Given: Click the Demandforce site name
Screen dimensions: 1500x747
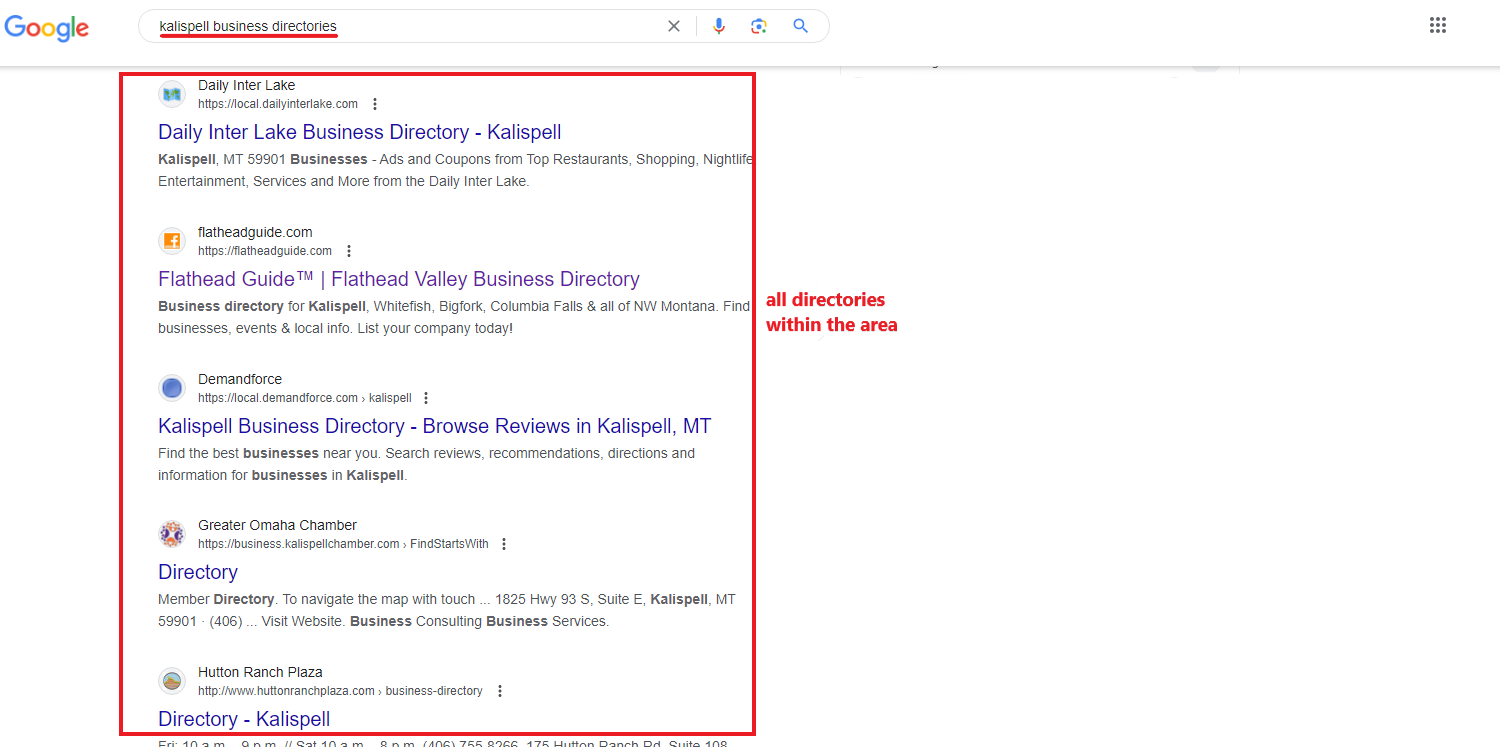Looking at the screenshot, I should 240,379.
